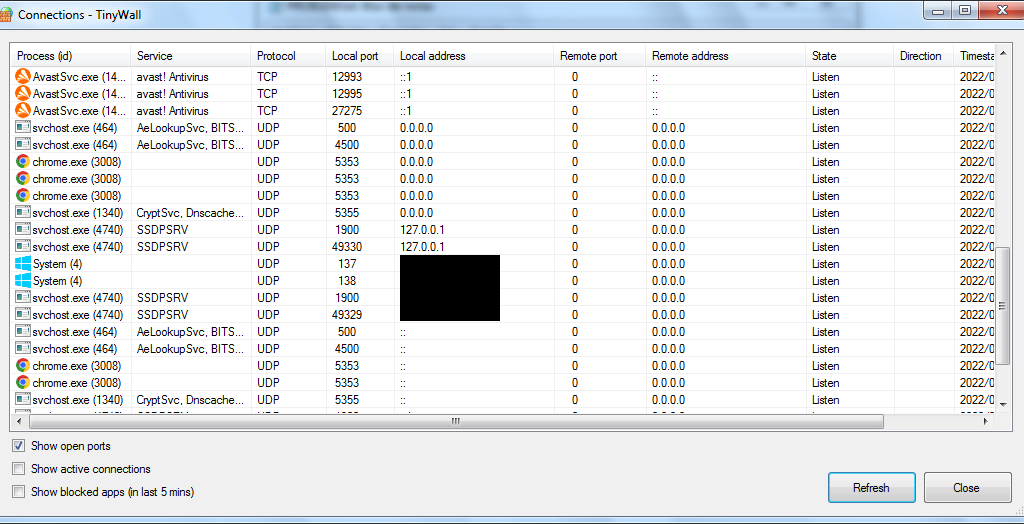Sort by the State column header
This screenshot has width=1024, height=524.
tap(850, 56)
